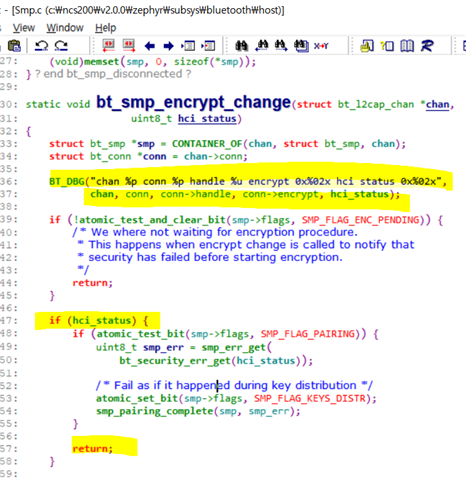This screenshot has height=480, width=466.
Task: Click the second red double-arrow toolbar icon
Action: click(129, 46)
